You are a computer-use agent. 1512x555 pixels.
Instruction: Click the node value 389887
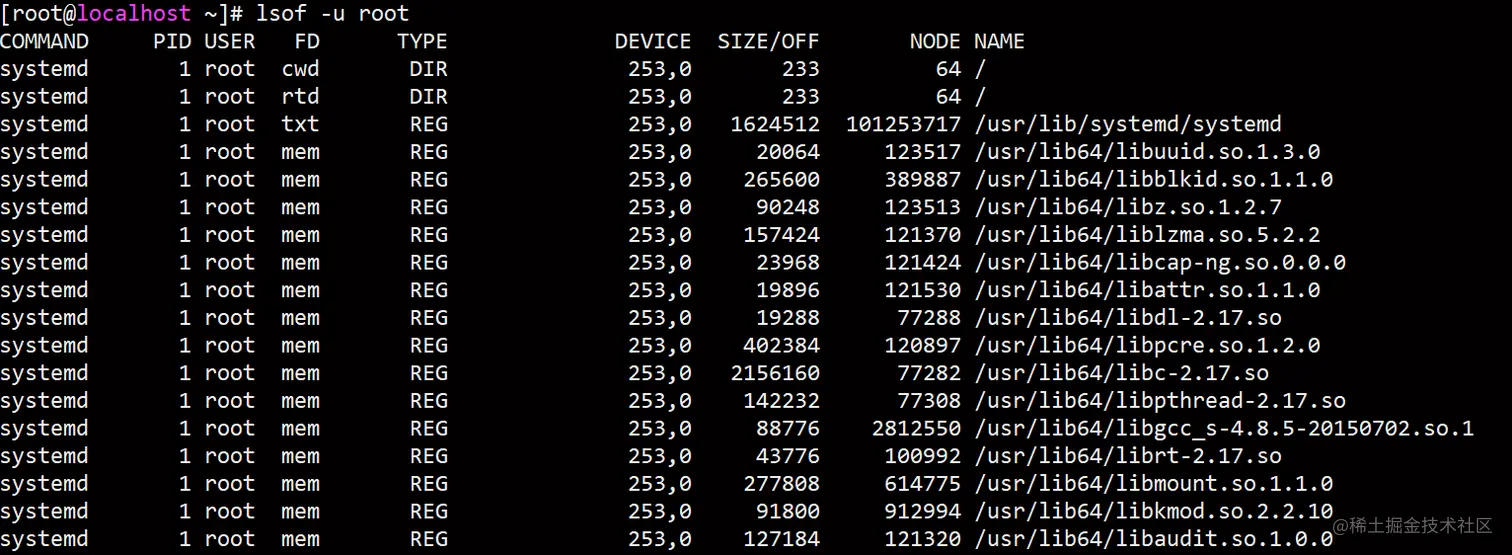pyautogui.click(x=922, y=180)
